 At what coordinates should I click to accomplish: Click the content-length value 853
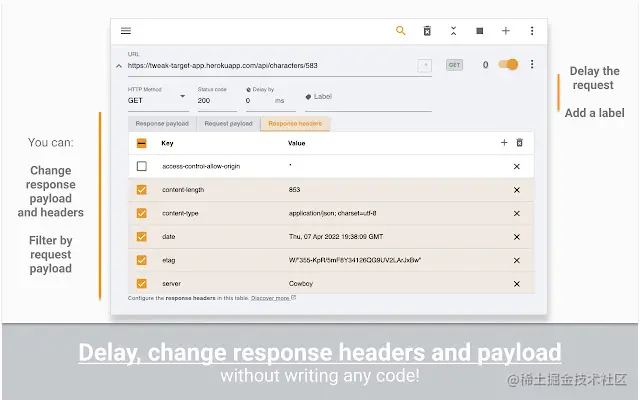click(294, 190)
